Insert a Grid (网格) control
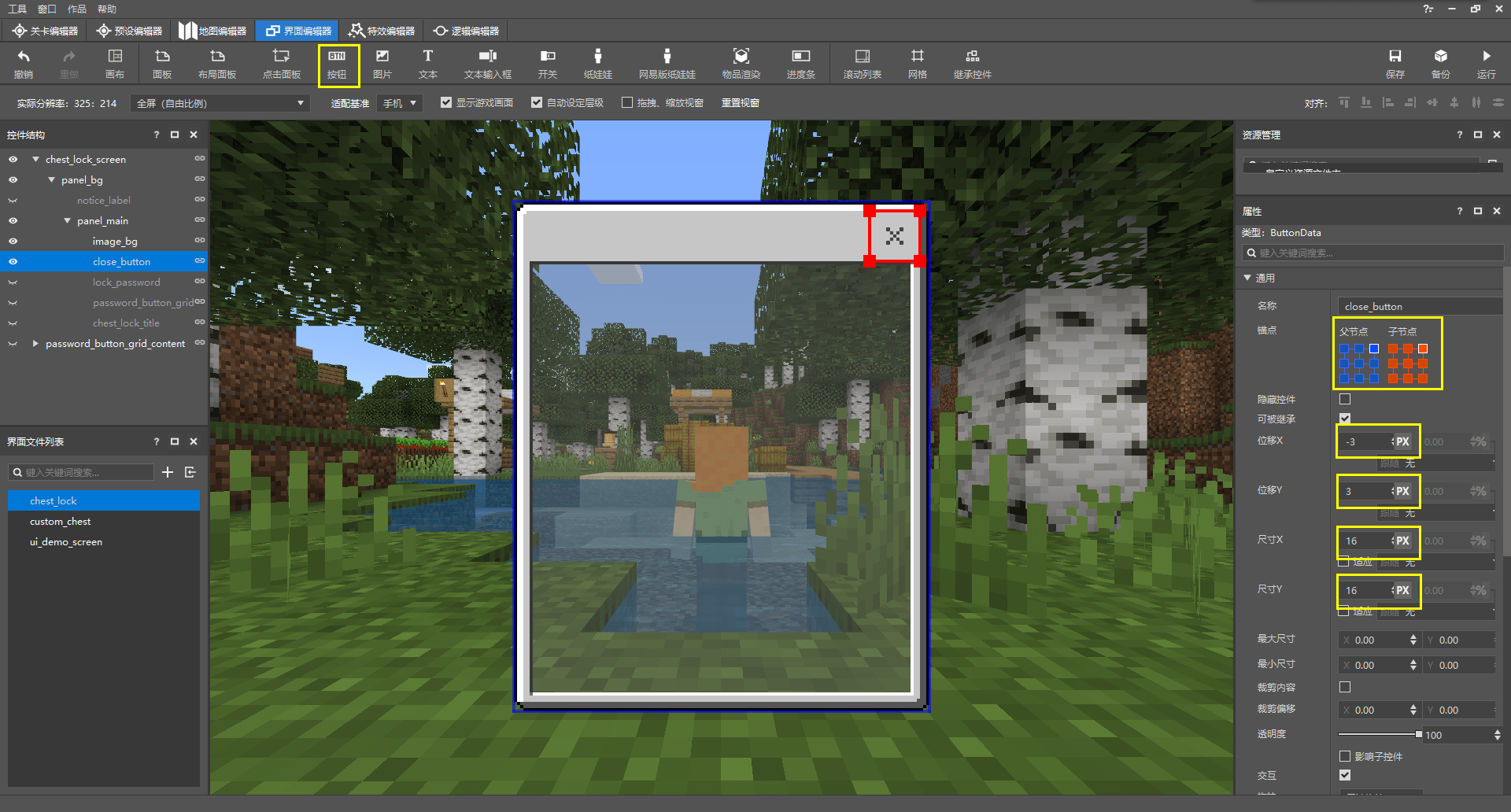 point(918,64)
